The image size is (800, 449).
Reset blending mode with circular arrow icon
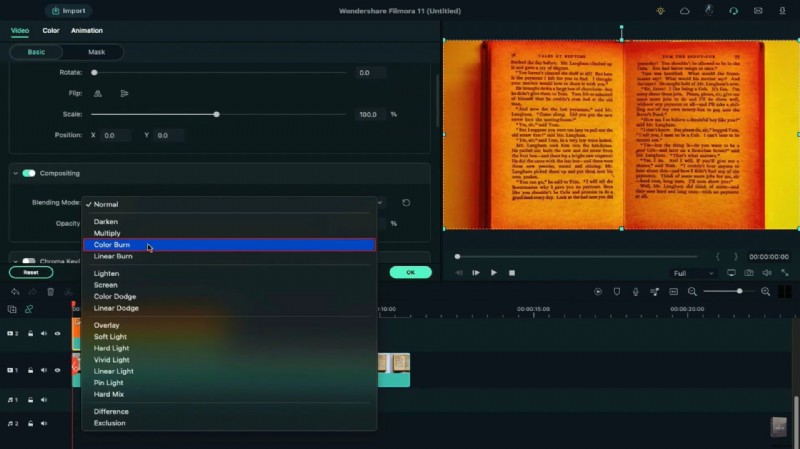point(406,203)
